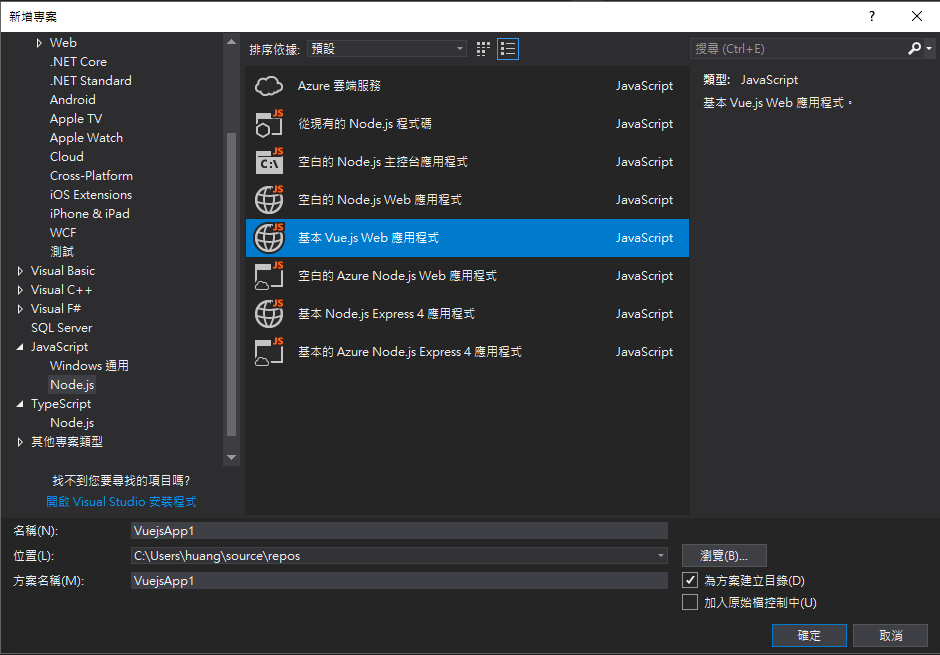
Task: Click the 名稱 project name field
Action: point(399,530)
